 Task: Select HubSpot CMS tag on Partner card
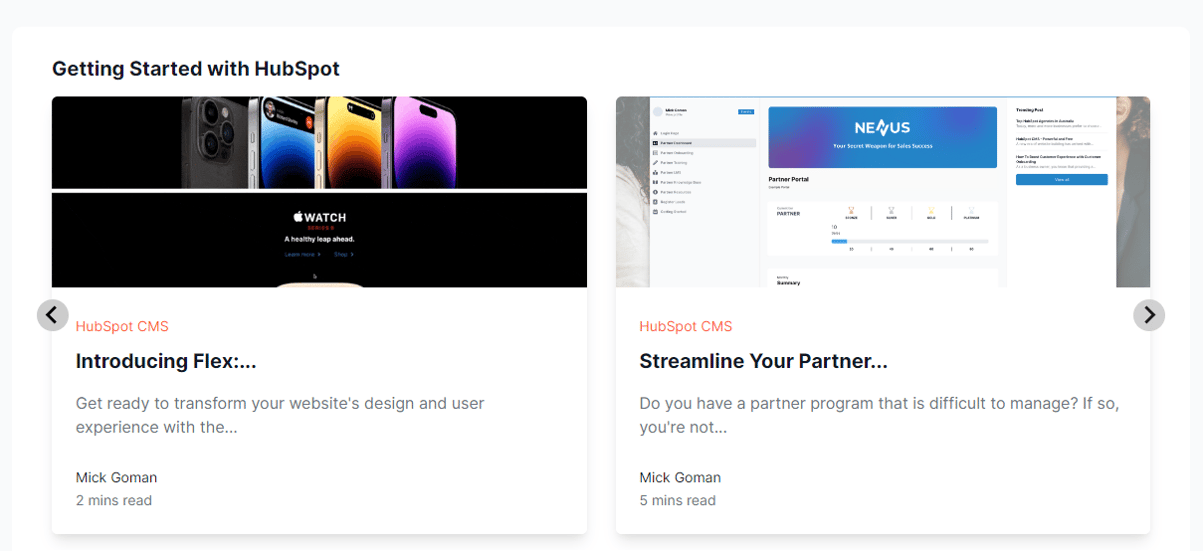point(686,326)
